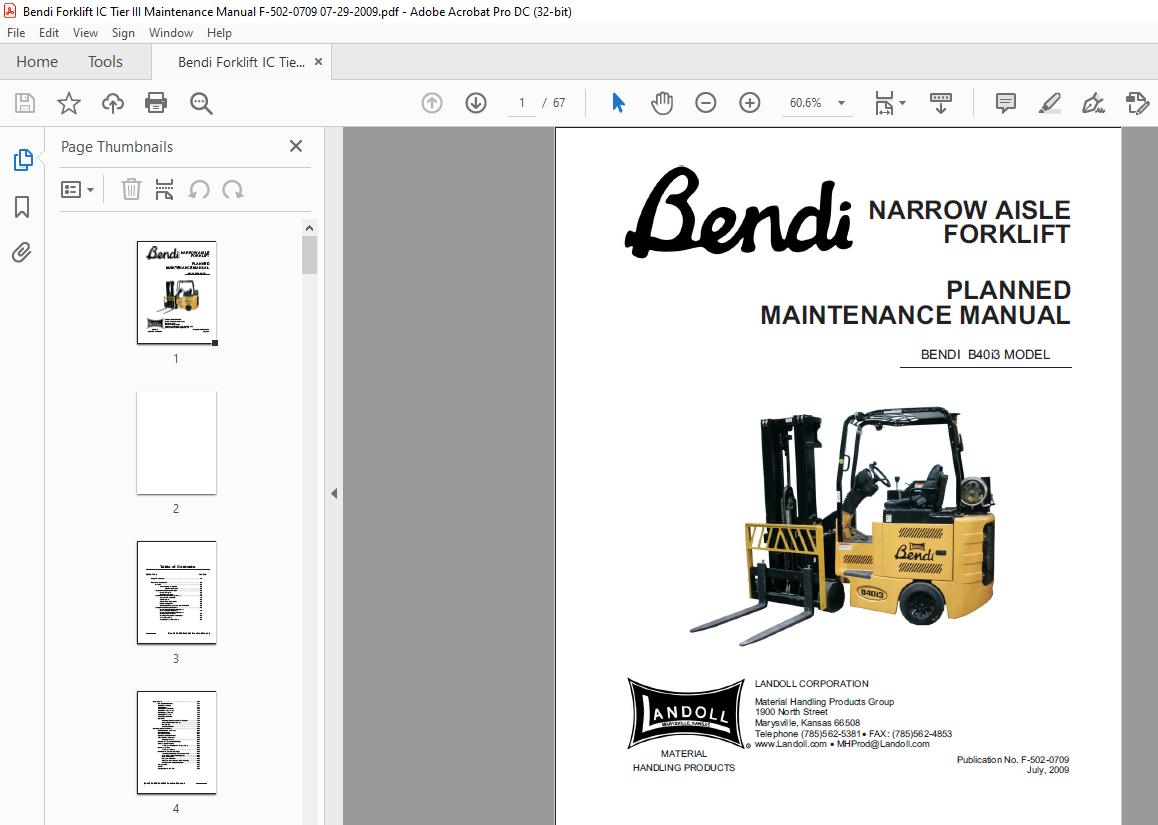Activate the Hand pan tool
The image size is (1158, 825).
(x=662, y=103)
